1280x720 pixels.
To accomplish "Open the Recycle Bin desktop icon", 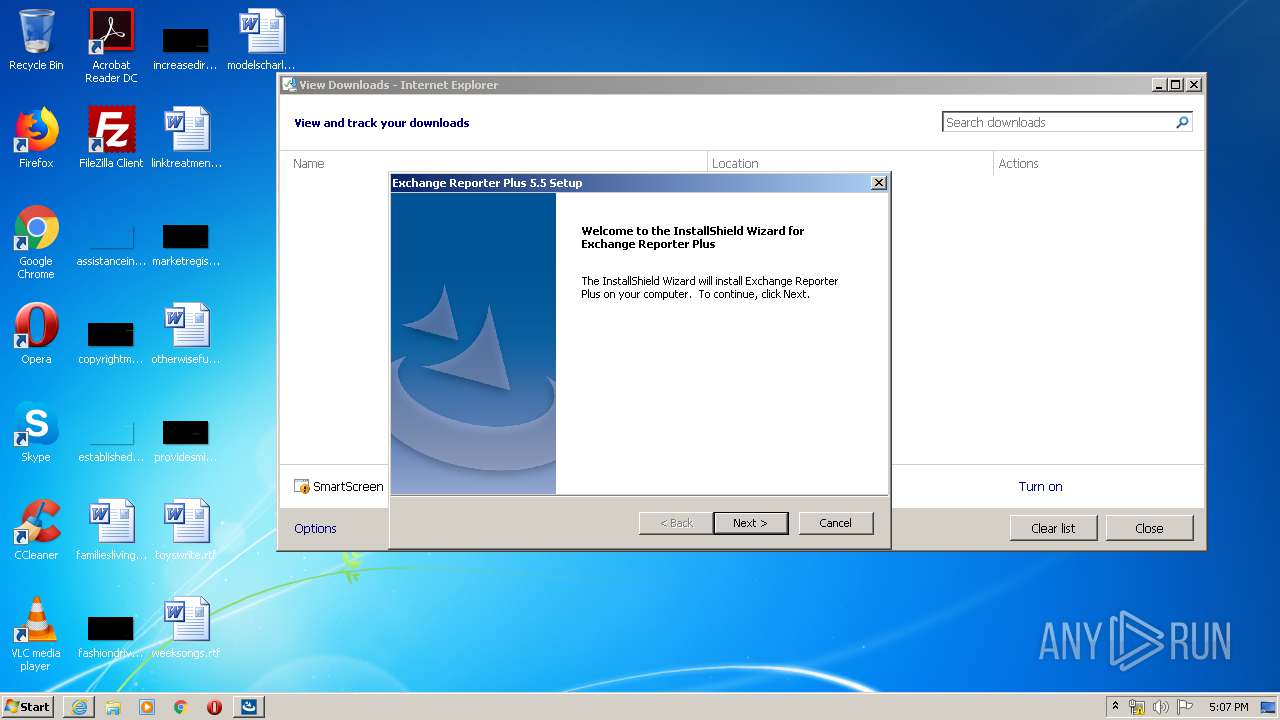I will pos(36,40).
